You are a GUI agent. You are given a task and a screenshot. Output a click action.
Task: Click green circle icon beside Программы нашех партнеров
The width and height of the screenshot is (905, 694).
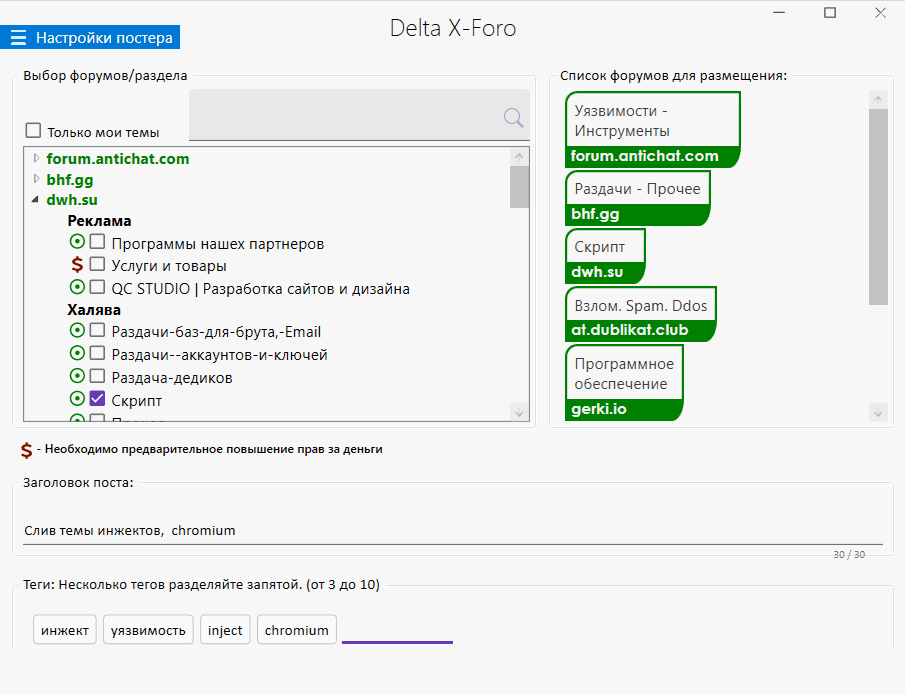77,242
